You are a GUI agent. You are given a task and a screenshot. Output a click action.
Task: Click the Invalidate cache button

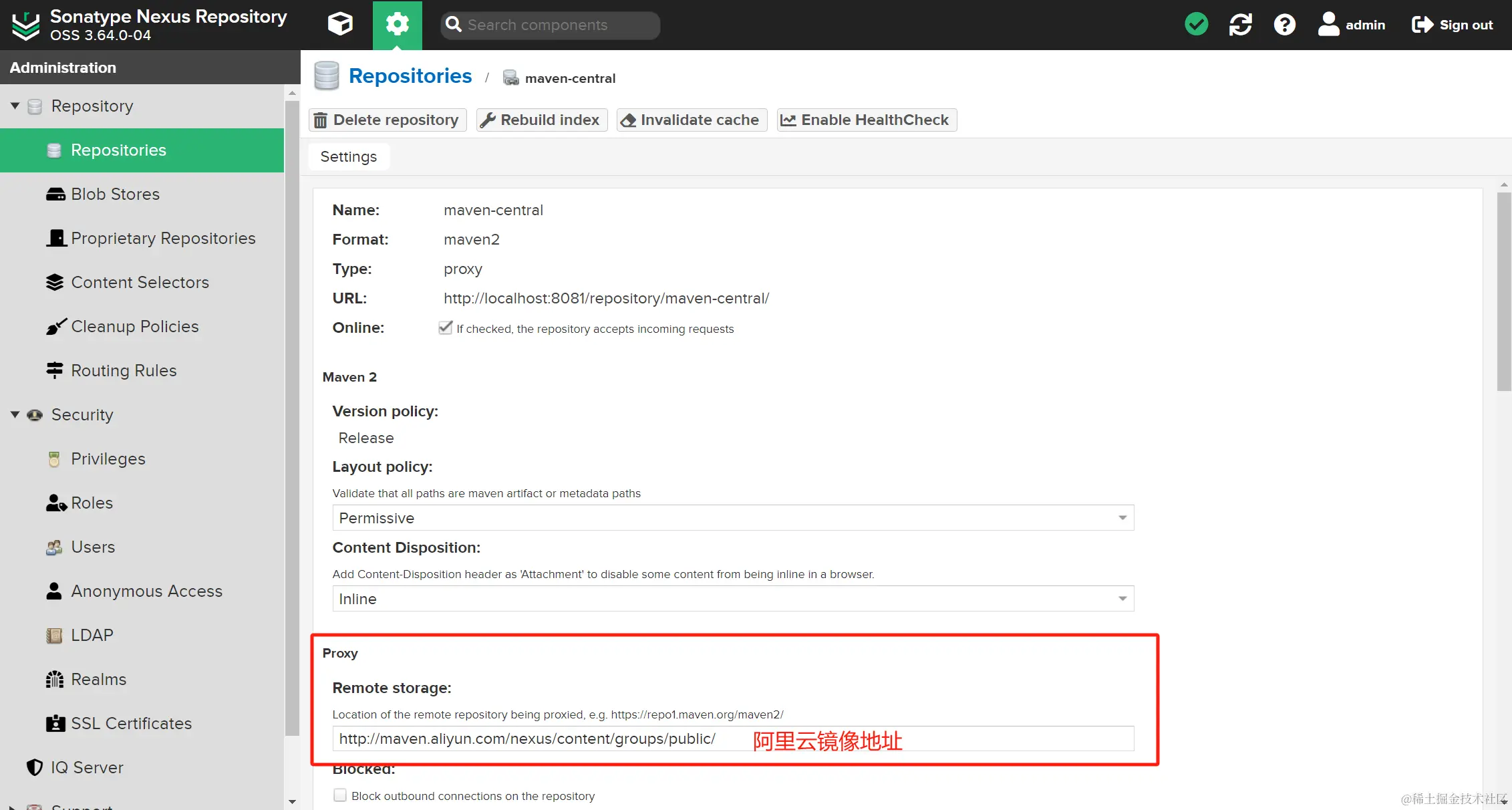tap(692, 120)
